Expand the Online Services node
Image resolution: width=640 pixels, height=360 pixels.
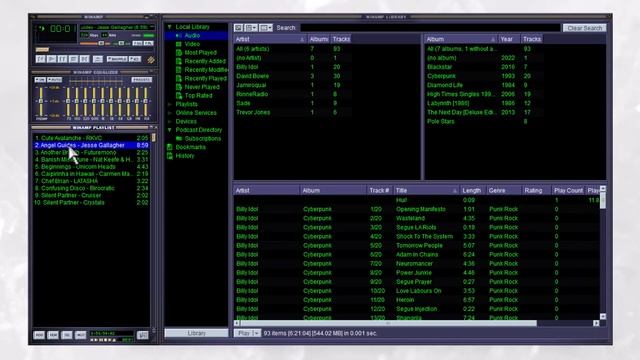pos(169,113)
